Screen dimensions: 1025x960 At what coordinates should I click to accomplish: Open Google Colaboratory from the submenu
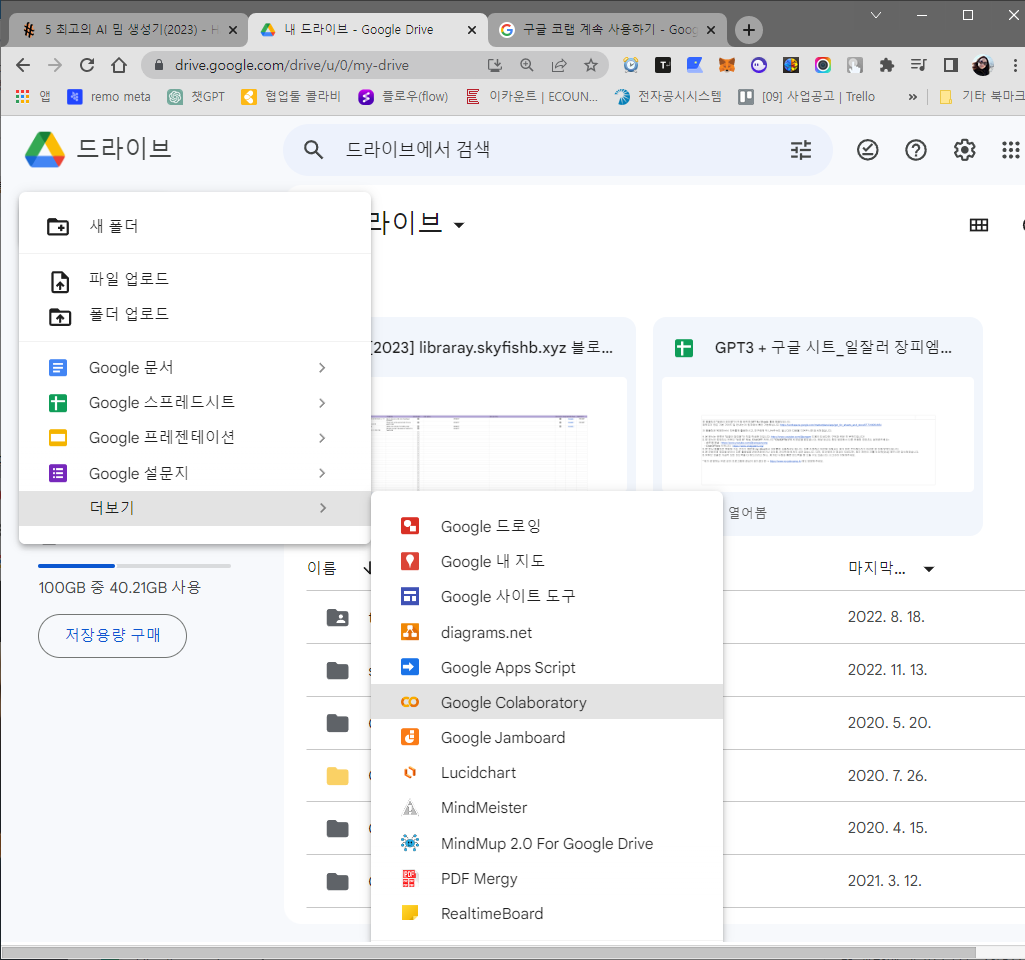(x=546, y=702)
